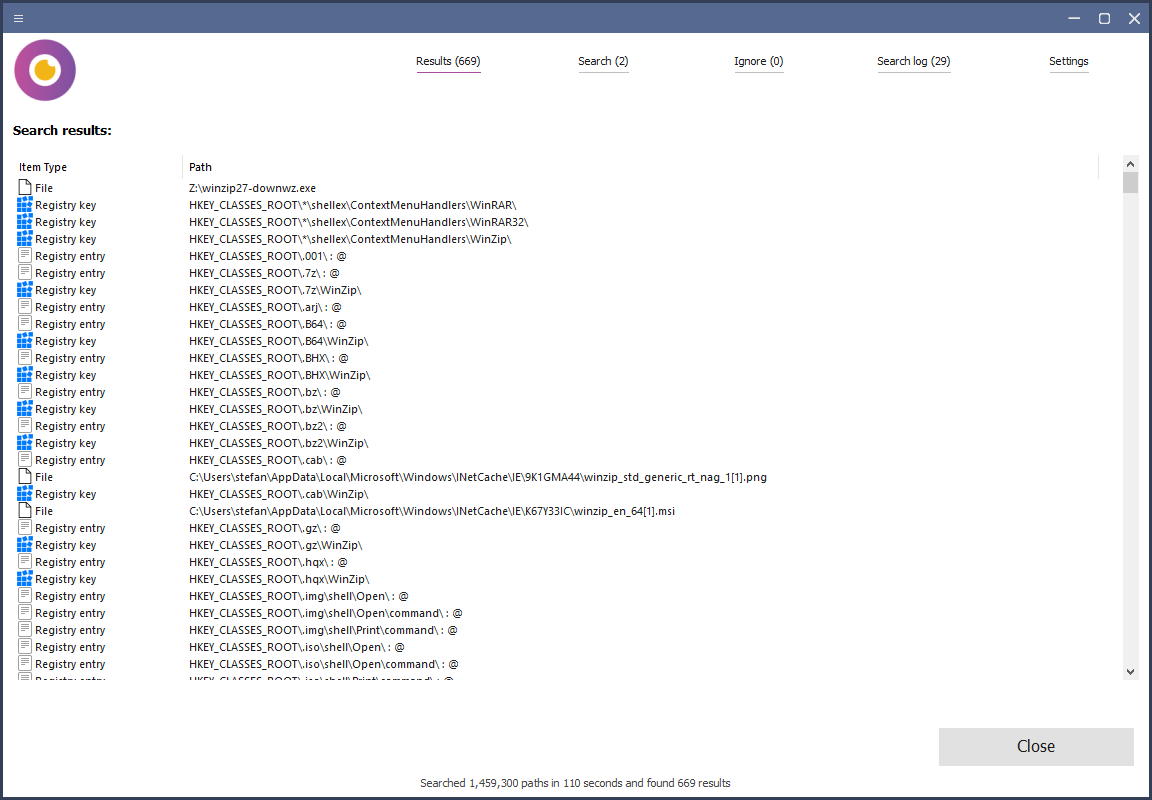The height and width of the screenshot is (800, 1152).
Task: Select path ContextMenuHandlers\WinRAR32\
Action: 359,222
